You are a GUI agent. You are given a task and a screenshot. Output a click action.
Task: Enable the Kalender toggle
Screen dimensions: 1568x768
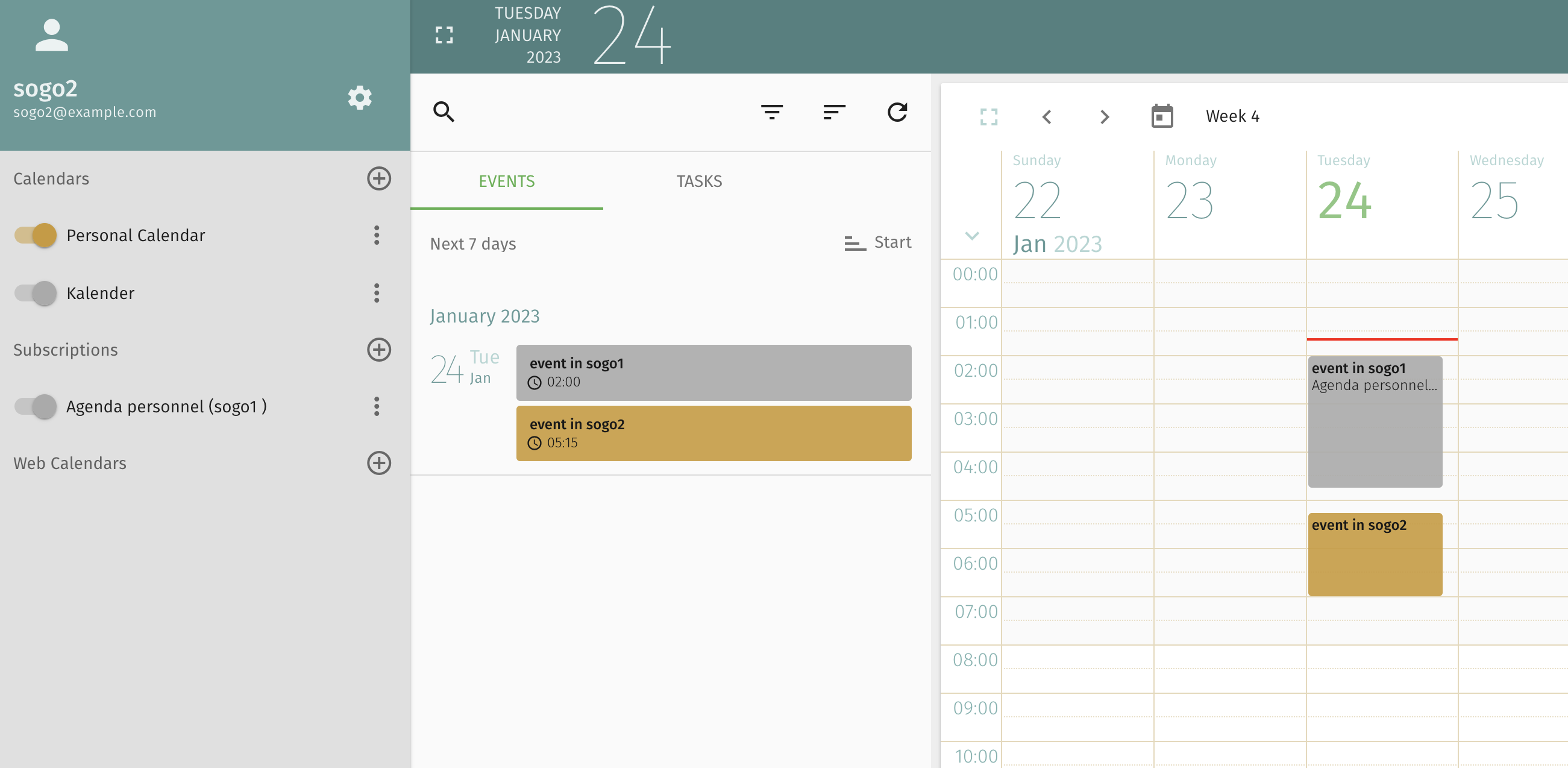(36, 293)
